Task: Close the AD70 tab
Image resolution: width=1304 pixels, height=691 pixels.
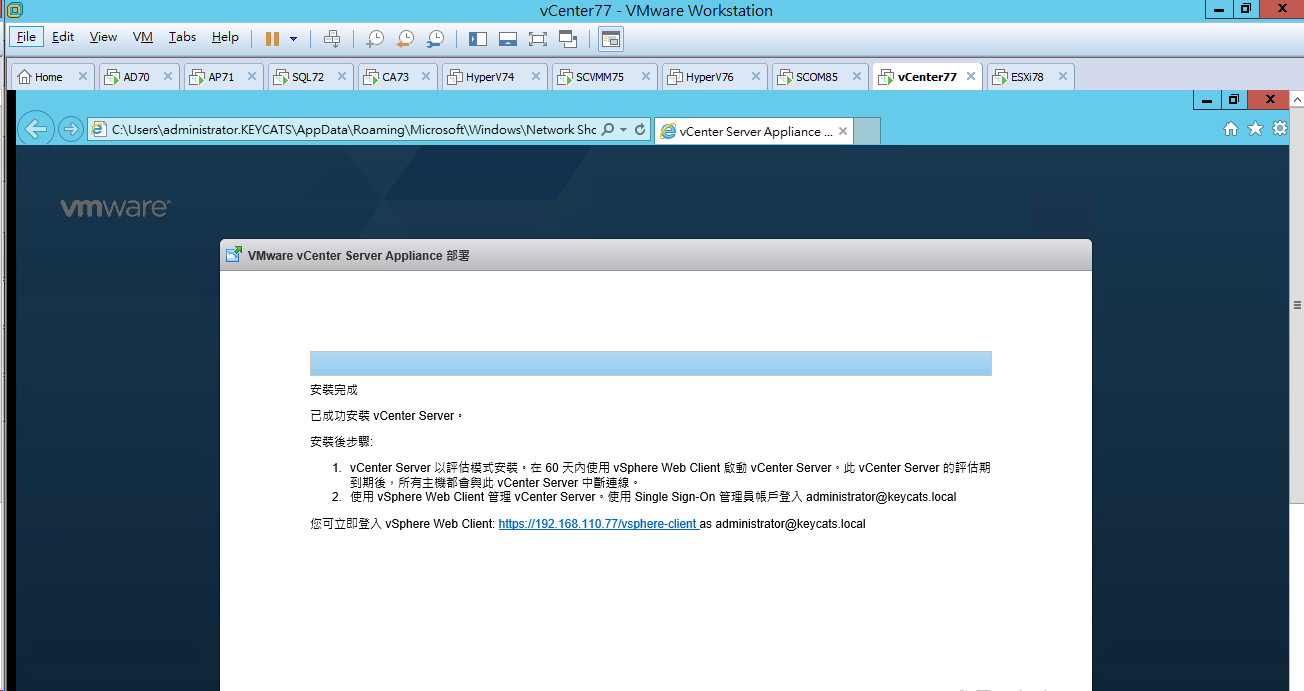Action: pyautogui.click(x=167, y=76)
